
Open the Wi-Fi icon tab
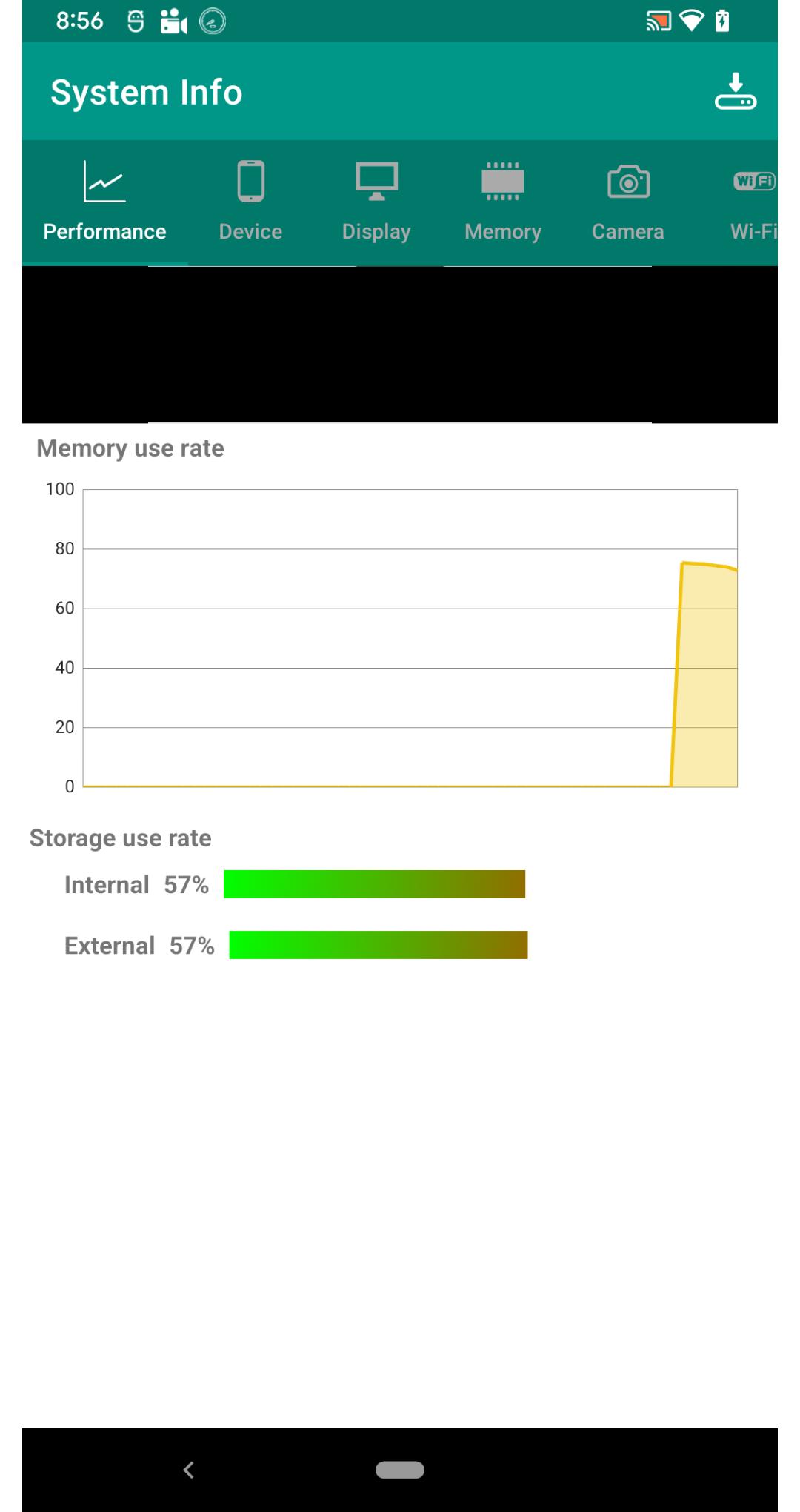point(754,181)
